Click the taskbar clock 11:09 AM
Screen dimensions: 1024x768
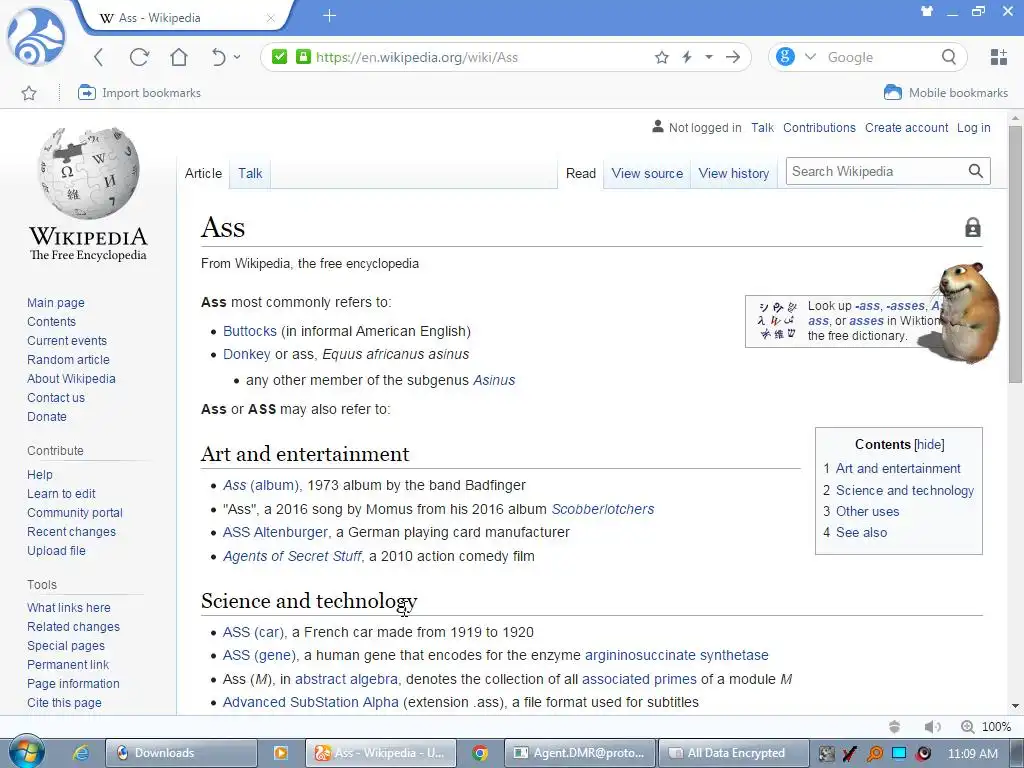(x=972, y=753)
